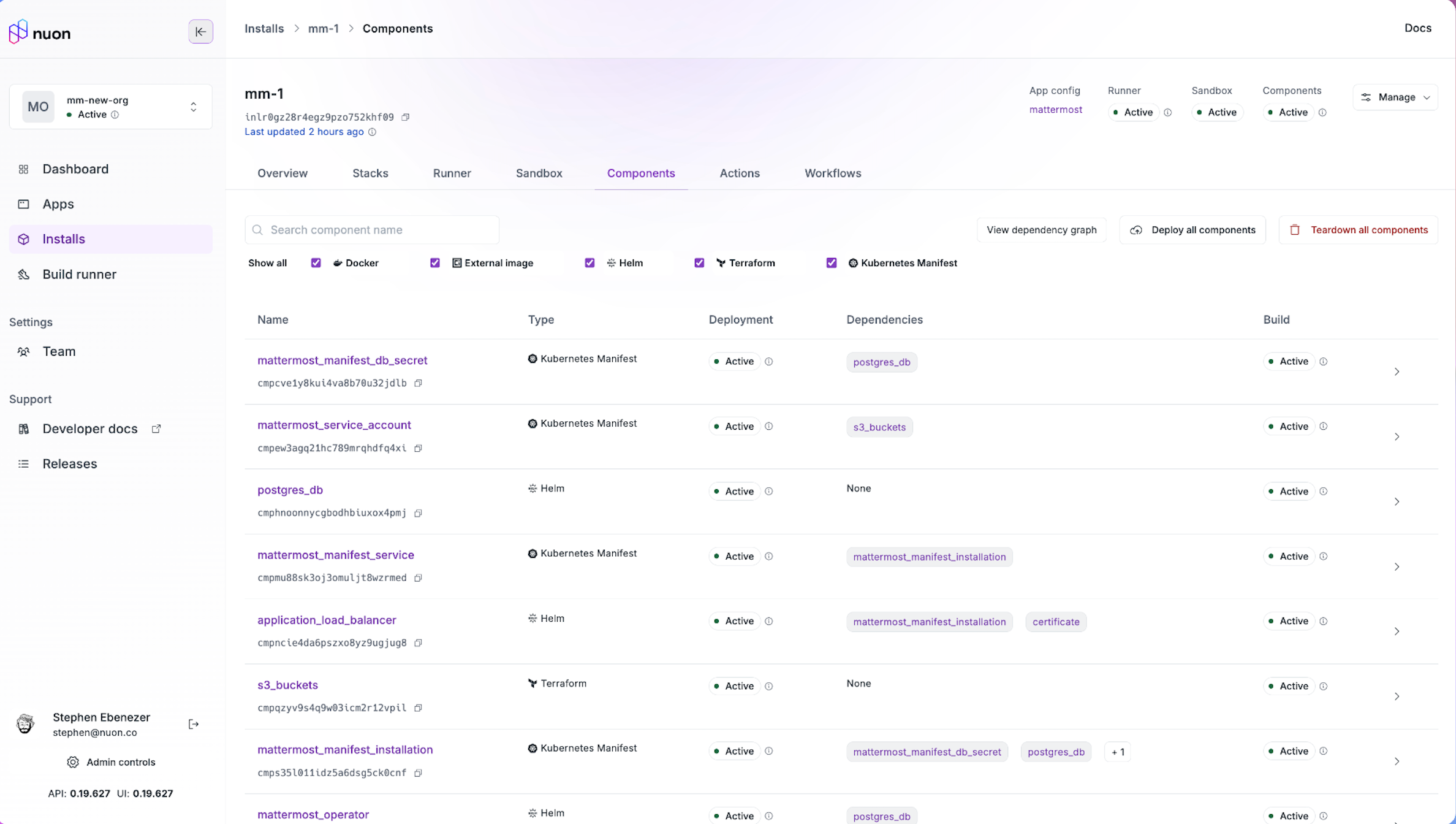Open deployment info icon for s3_buckets

pyautogui.click(x=768, y=686)
